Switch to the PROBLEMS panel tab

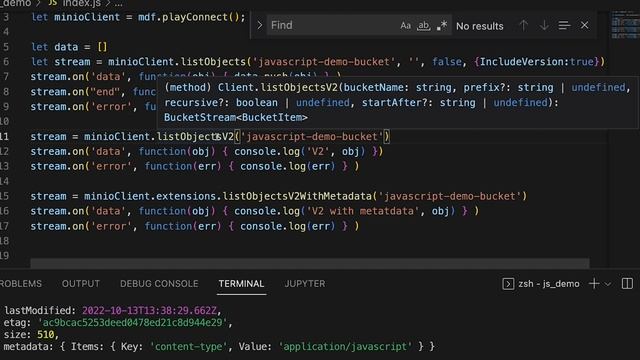coord(20,284)
